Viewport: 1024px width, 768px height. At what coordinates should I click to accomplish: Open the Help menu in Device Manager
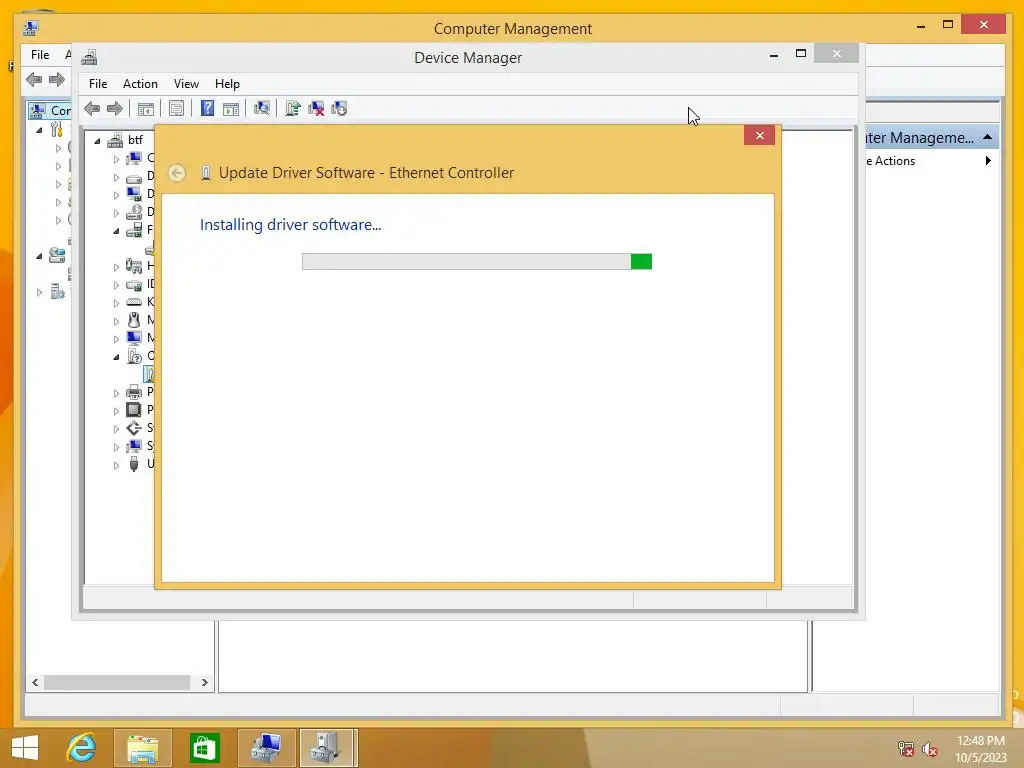227,84
